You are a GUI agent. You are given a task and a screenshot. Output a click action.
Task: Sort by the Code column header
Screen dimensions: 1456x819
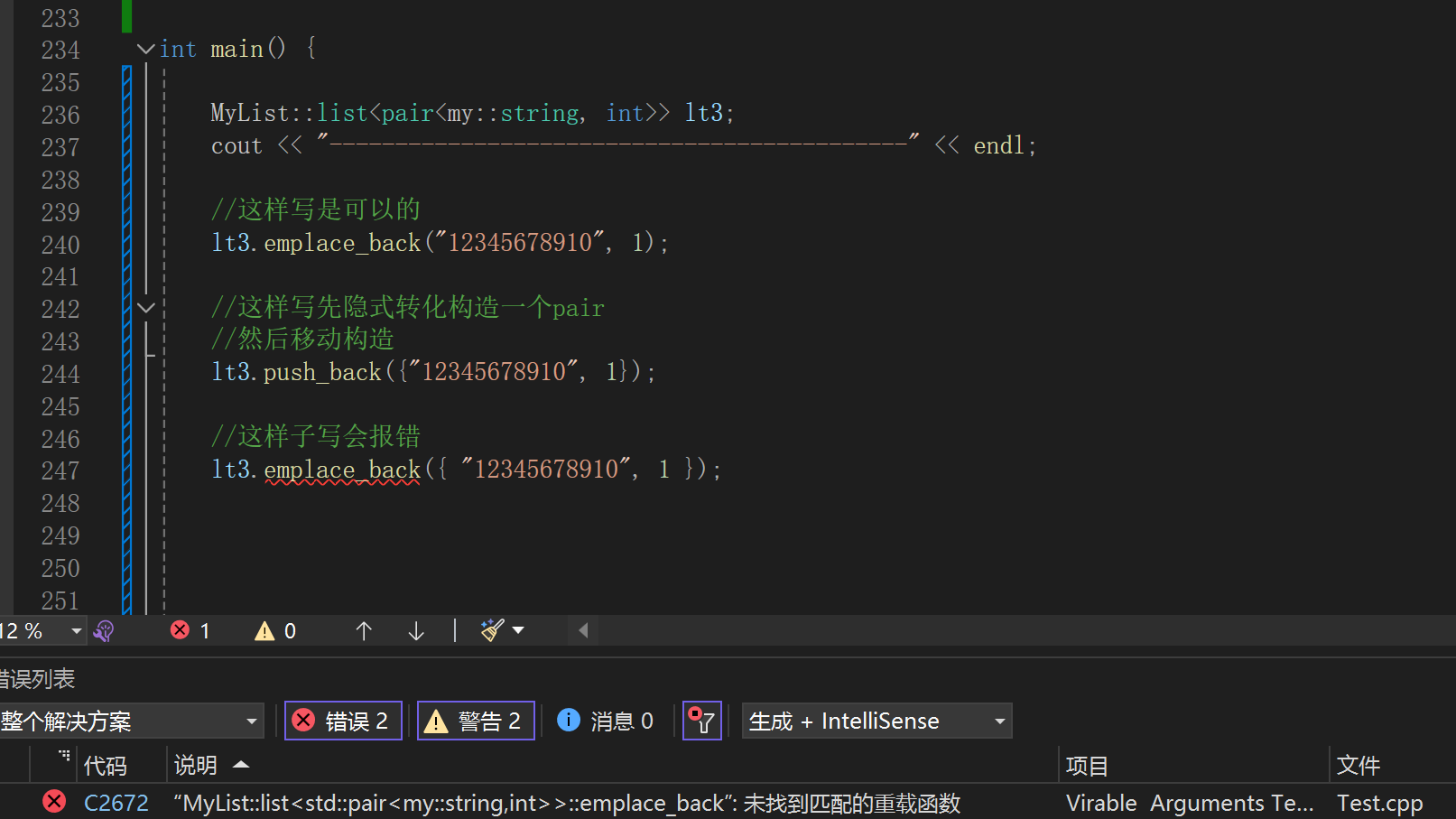click(106, 766)
